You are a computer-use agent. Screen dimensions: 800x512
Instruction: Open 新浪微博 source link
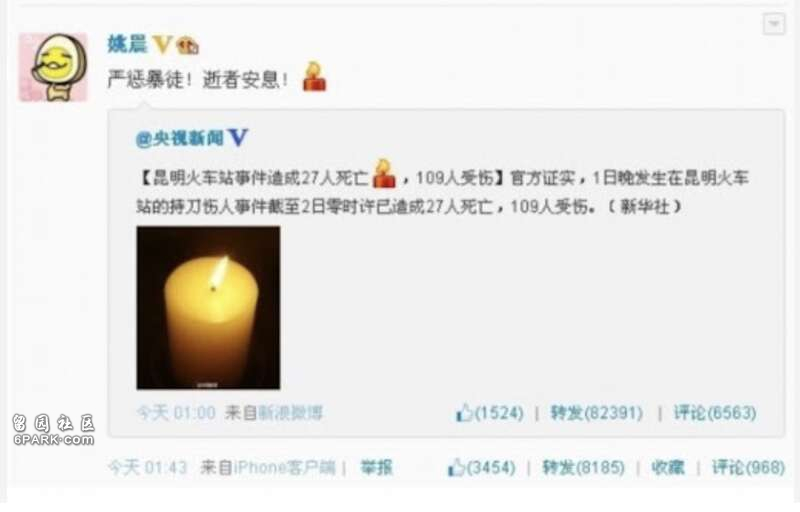pos(291,413)
